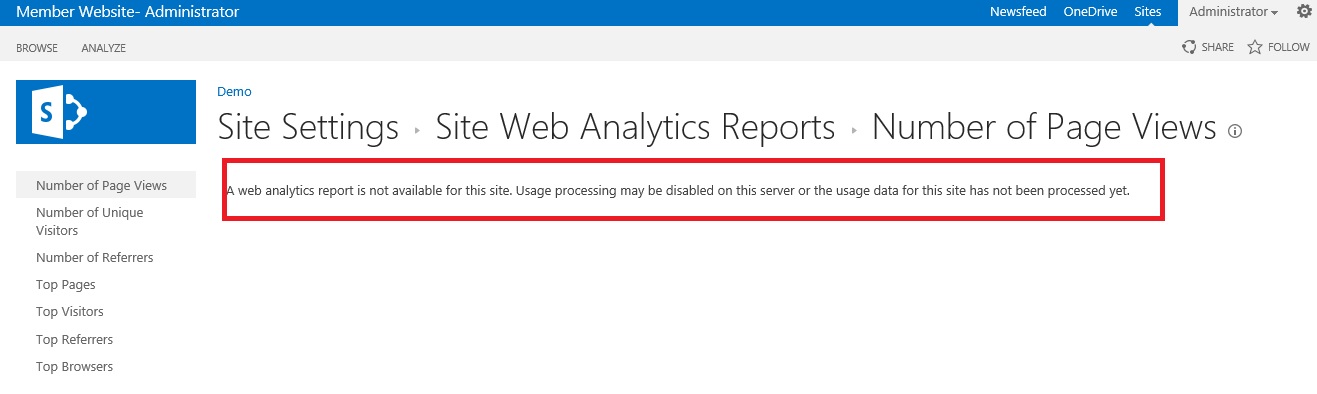Click the Demo breadcrumb link
Viewport: 1317px width, 394px height.
pyautogui.click(x=234, y=91)
